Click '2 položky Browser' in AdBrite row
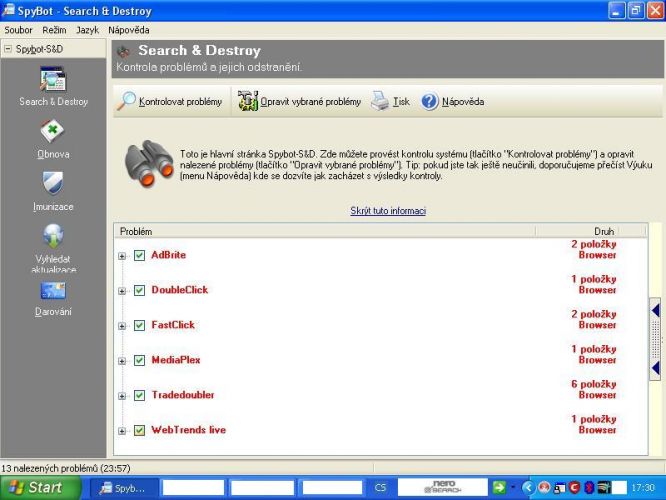 [x=593, y=249]
